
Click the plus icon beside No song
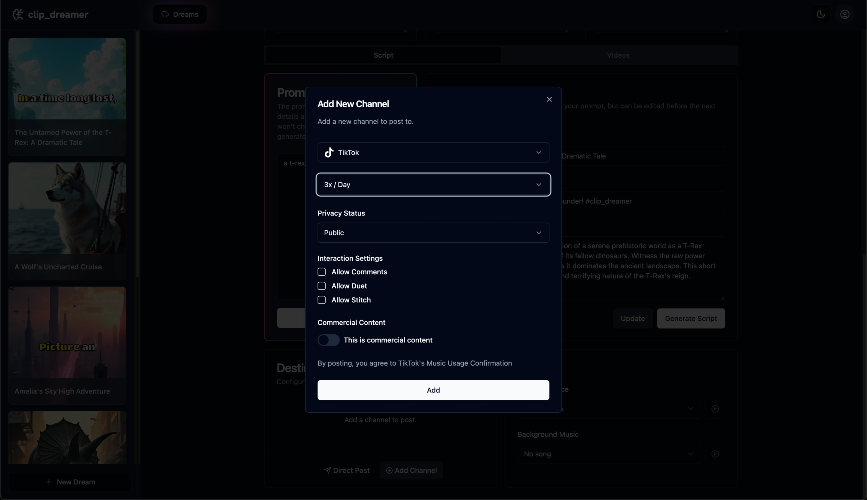(x=715, y=454)
